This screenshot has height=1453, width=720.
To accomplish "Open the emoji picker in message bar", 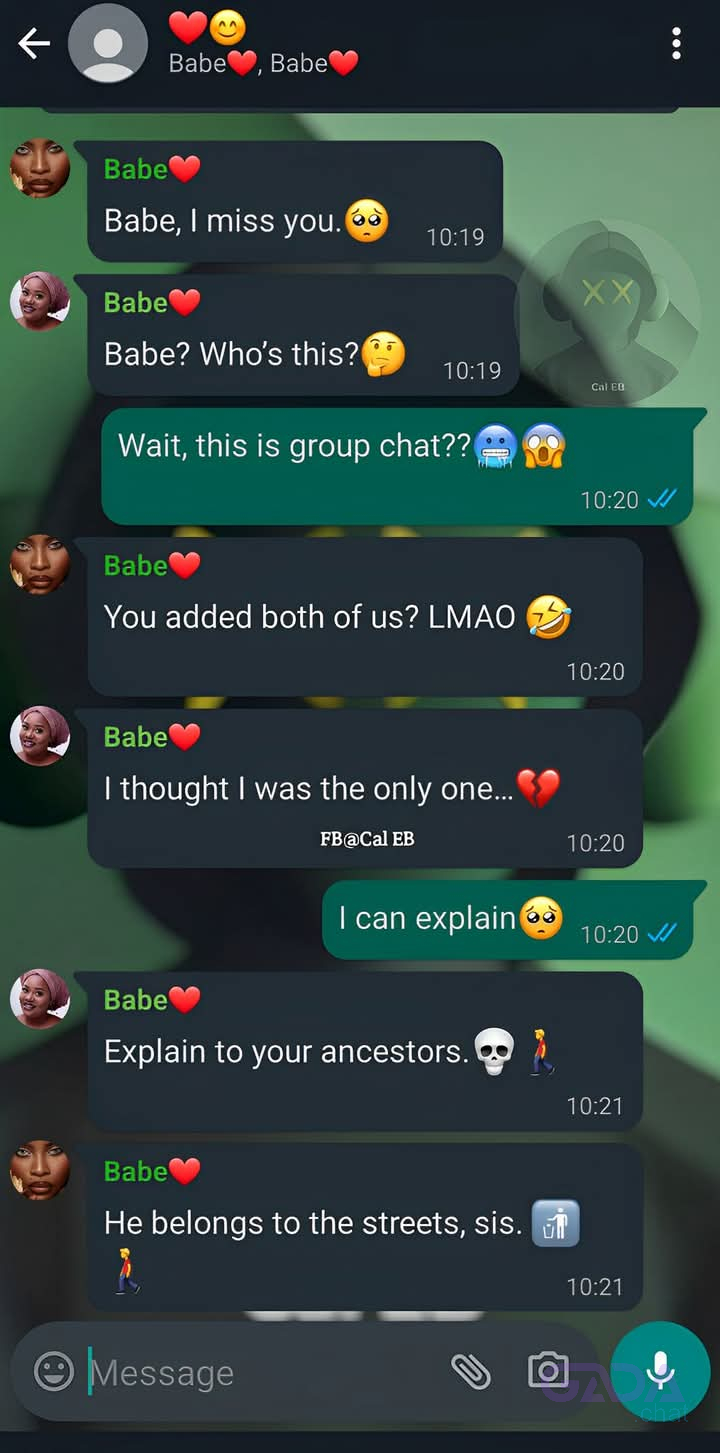I will coord(54,1371).
